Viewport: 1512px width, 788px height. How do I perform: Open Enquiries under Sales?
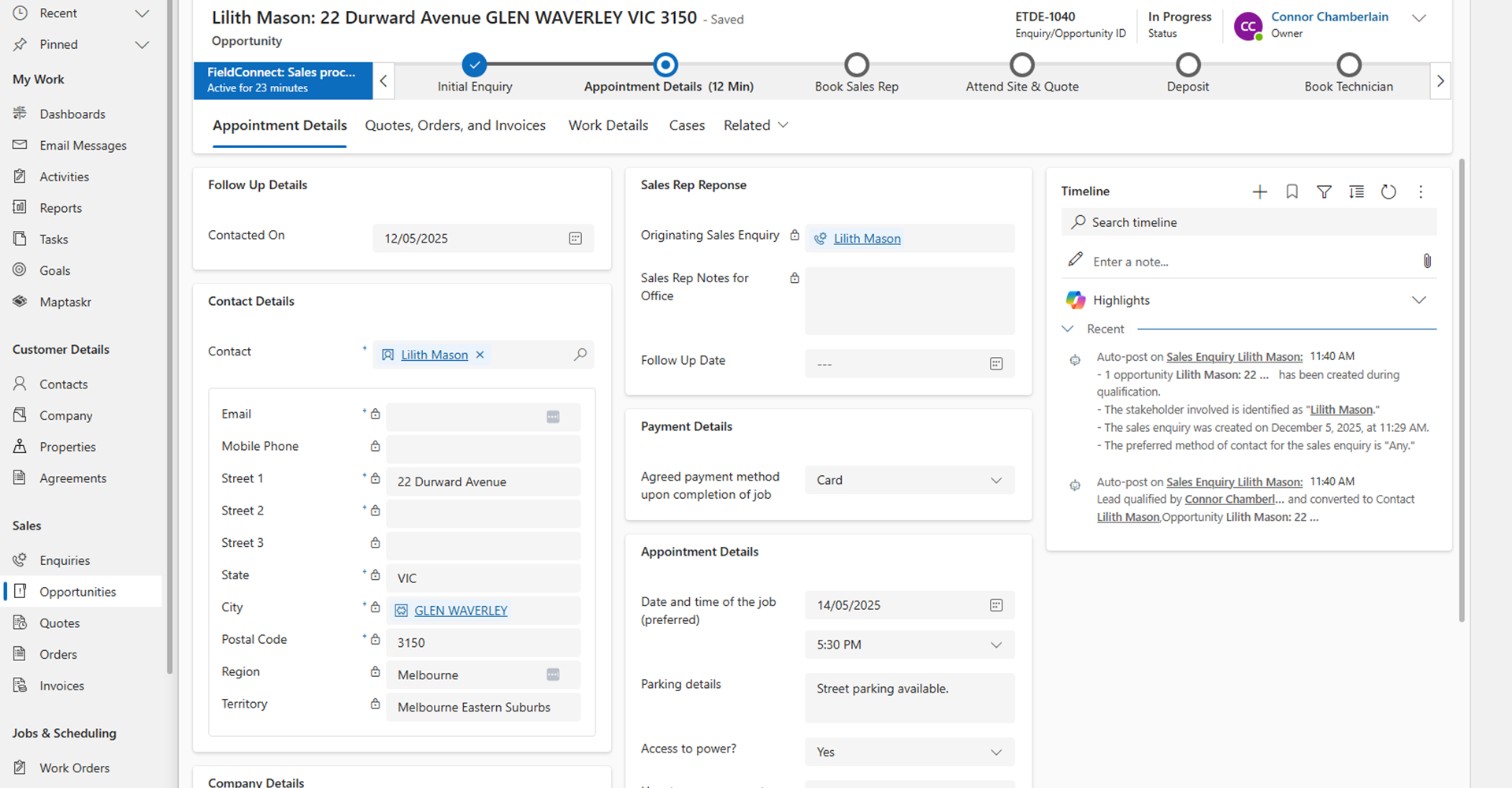[x=65, y=560]
